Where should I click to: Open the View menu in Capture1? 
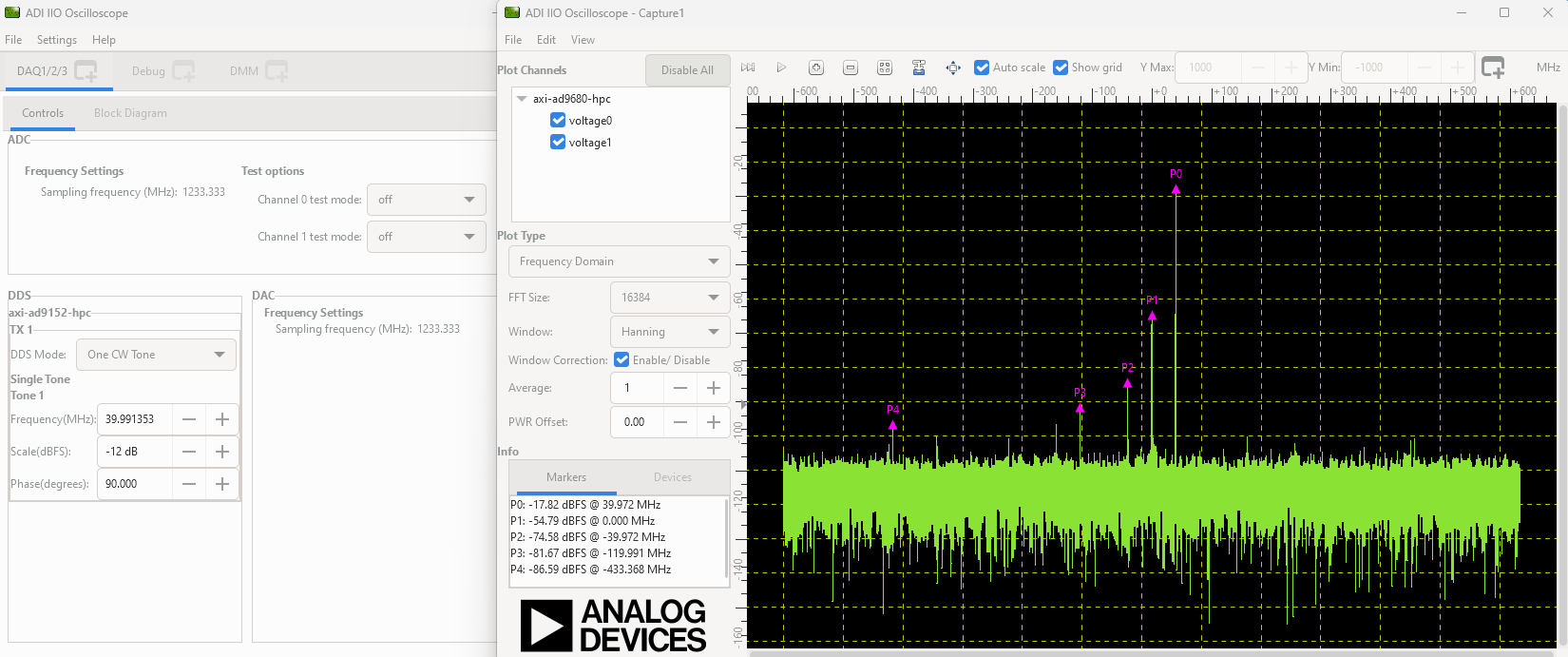click(583, 40)
